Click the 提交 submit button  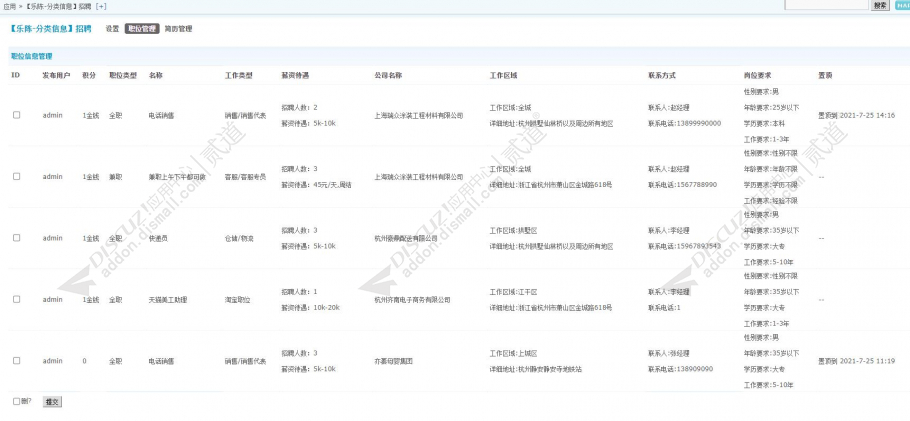point(52,402)
